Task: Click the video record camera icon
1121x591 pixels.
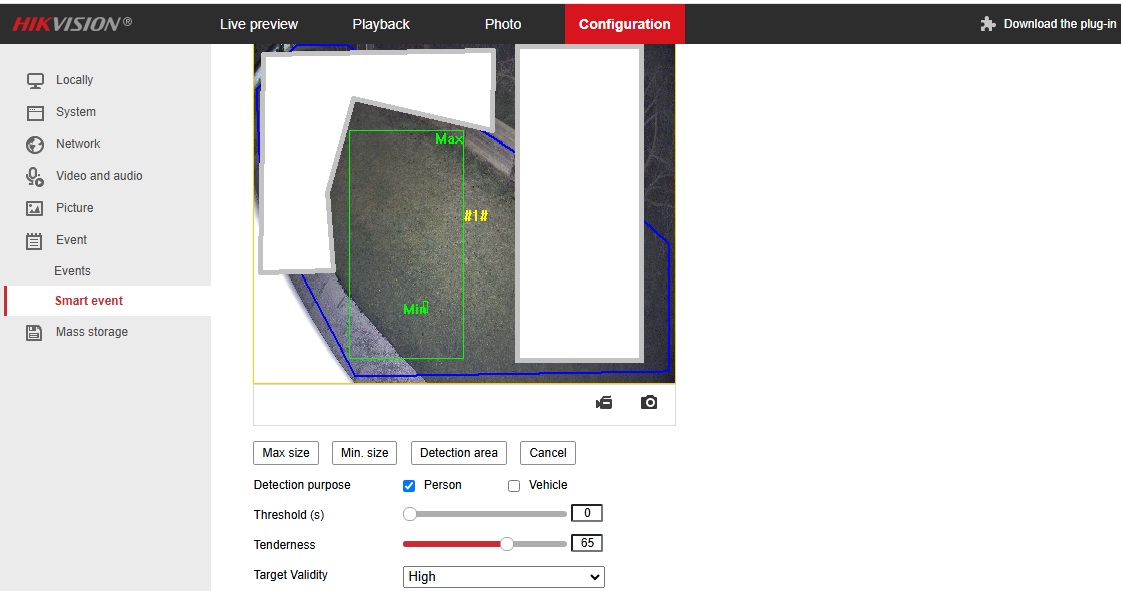Action: [604, 403]
